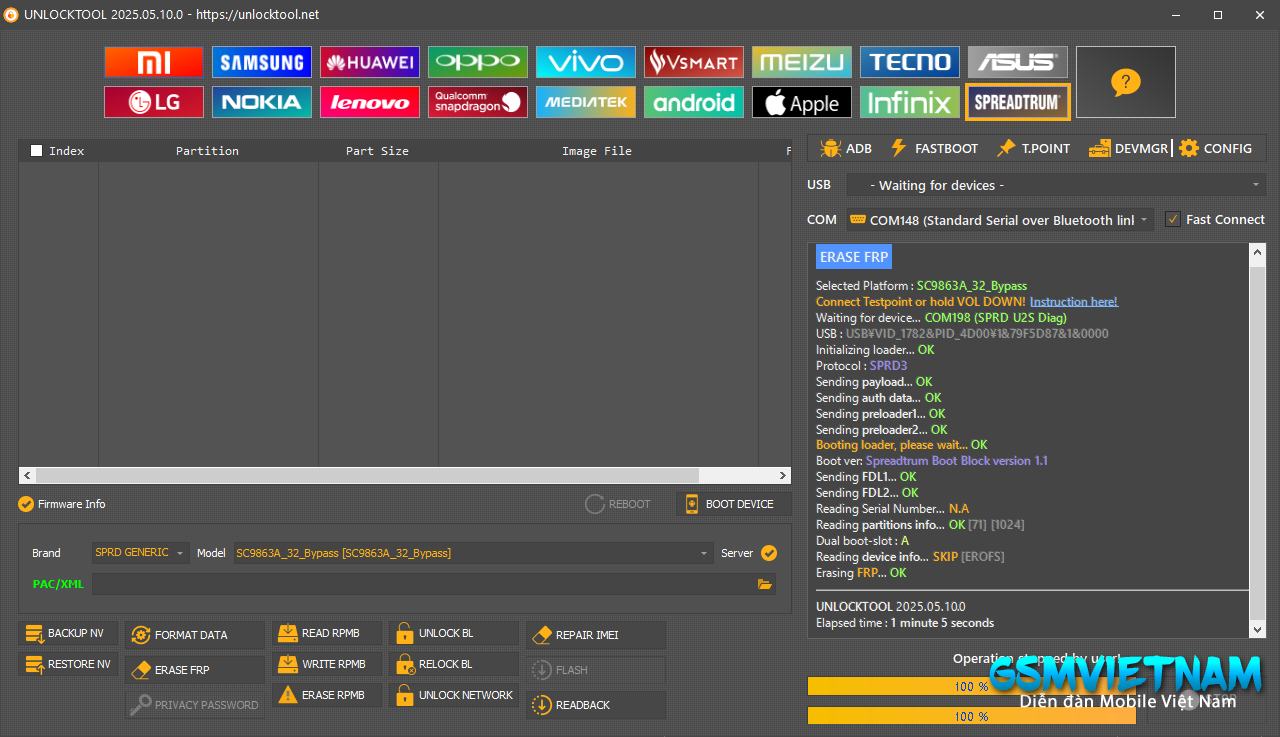Viewport: 1280px width, 737px height.
Task: Choose the Samsung brand tile
Action: point(262,62)
